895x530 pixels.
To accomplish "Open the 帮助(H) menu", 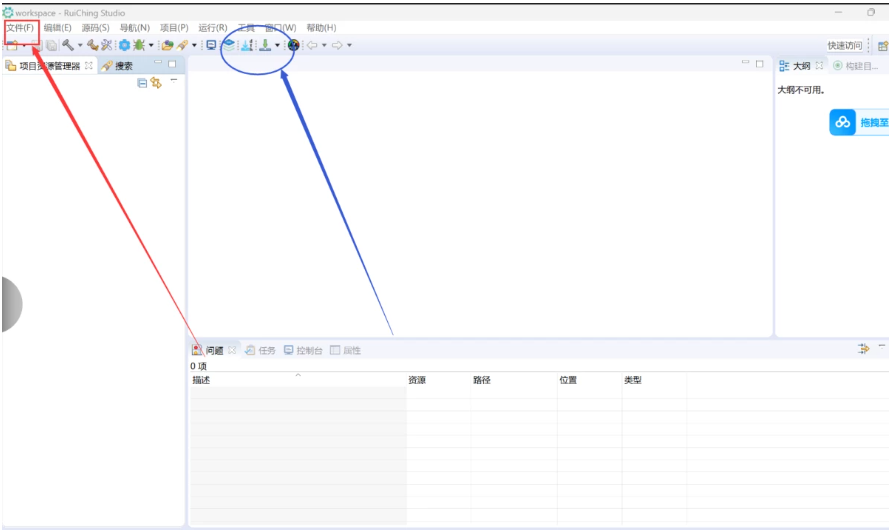I will pos(321,27).
